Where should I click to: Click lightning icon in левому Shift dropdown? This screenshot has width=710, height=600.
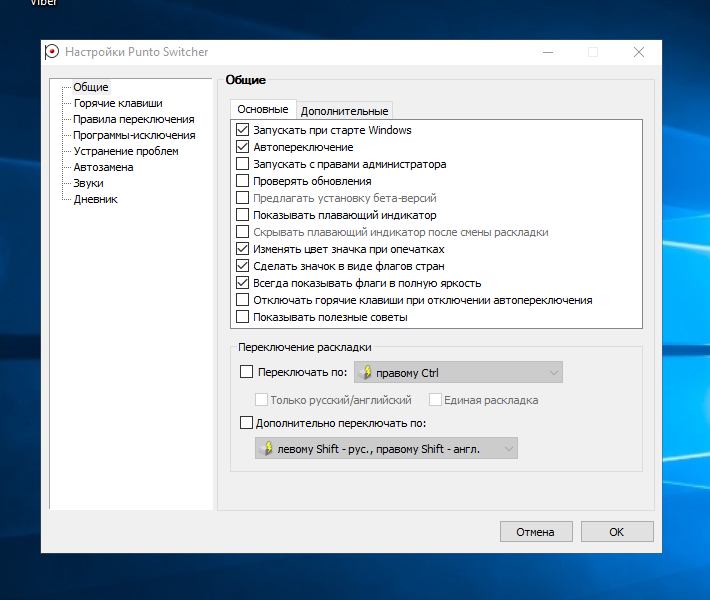[267, 448]
